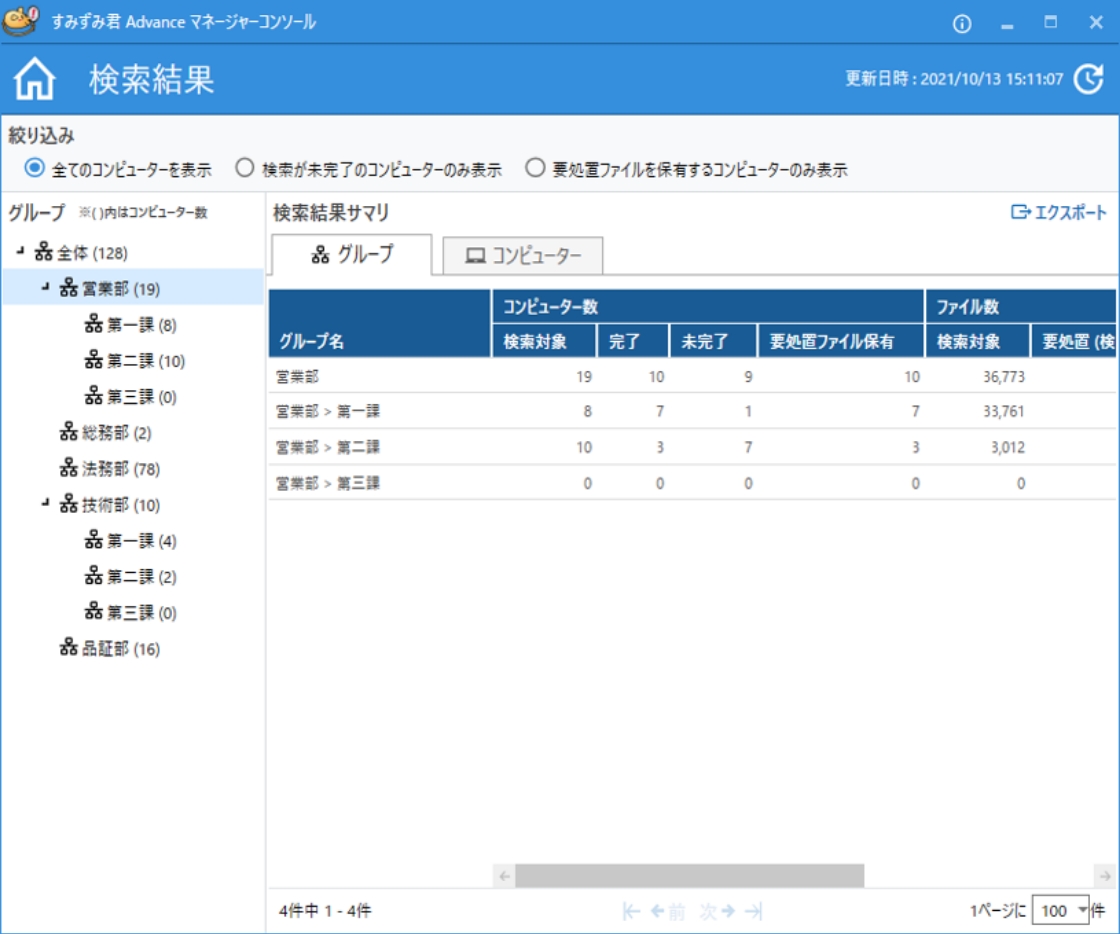Click the export icon beside エクスポート
The image size is (1120, 934).
point(1021,211)
